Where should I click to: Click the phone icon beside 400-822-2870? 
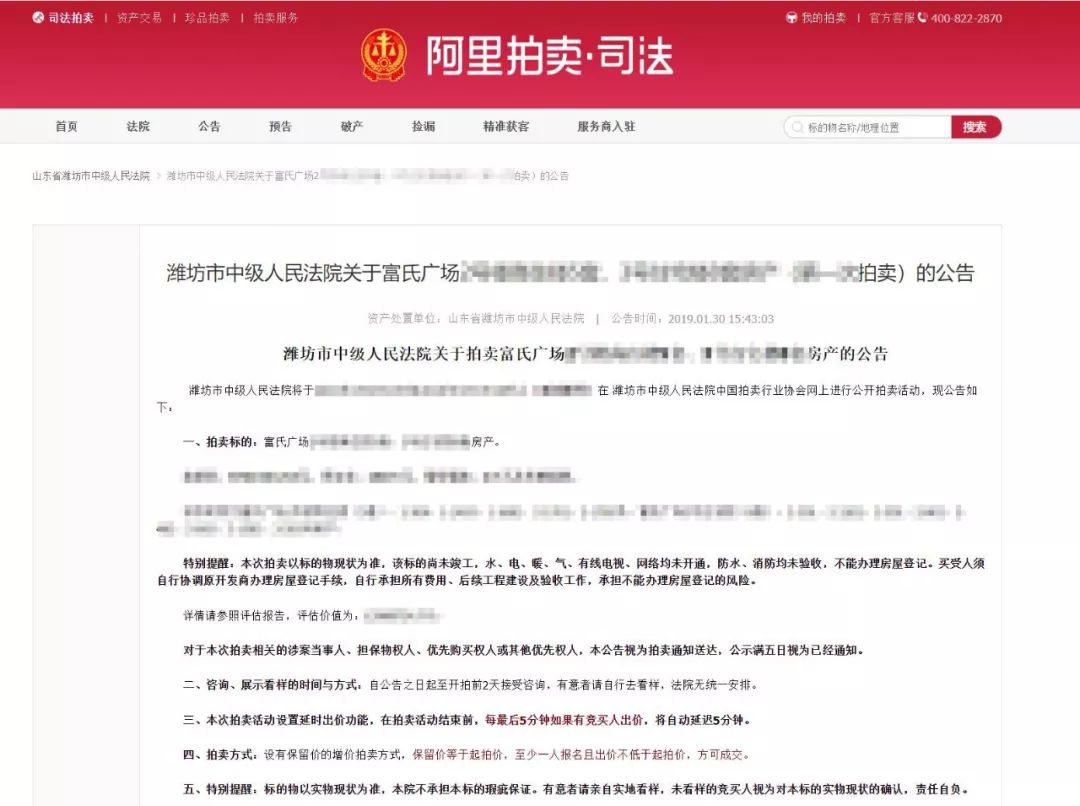[x=923, y=18]
